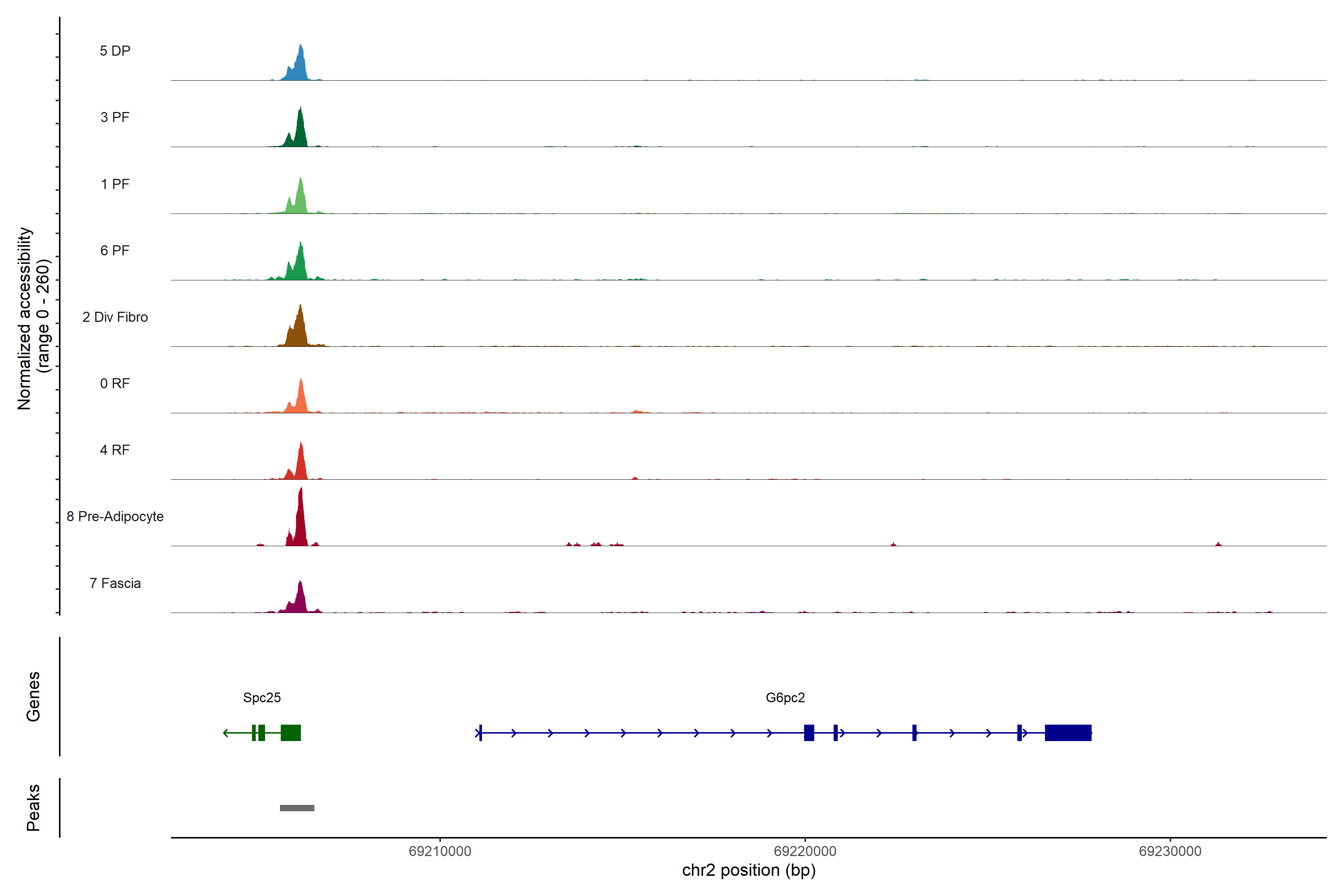Click the gray peak region bar
The width and height of the screenshot is (1344, 896).
pyautogui.click(x=296, y=808)
